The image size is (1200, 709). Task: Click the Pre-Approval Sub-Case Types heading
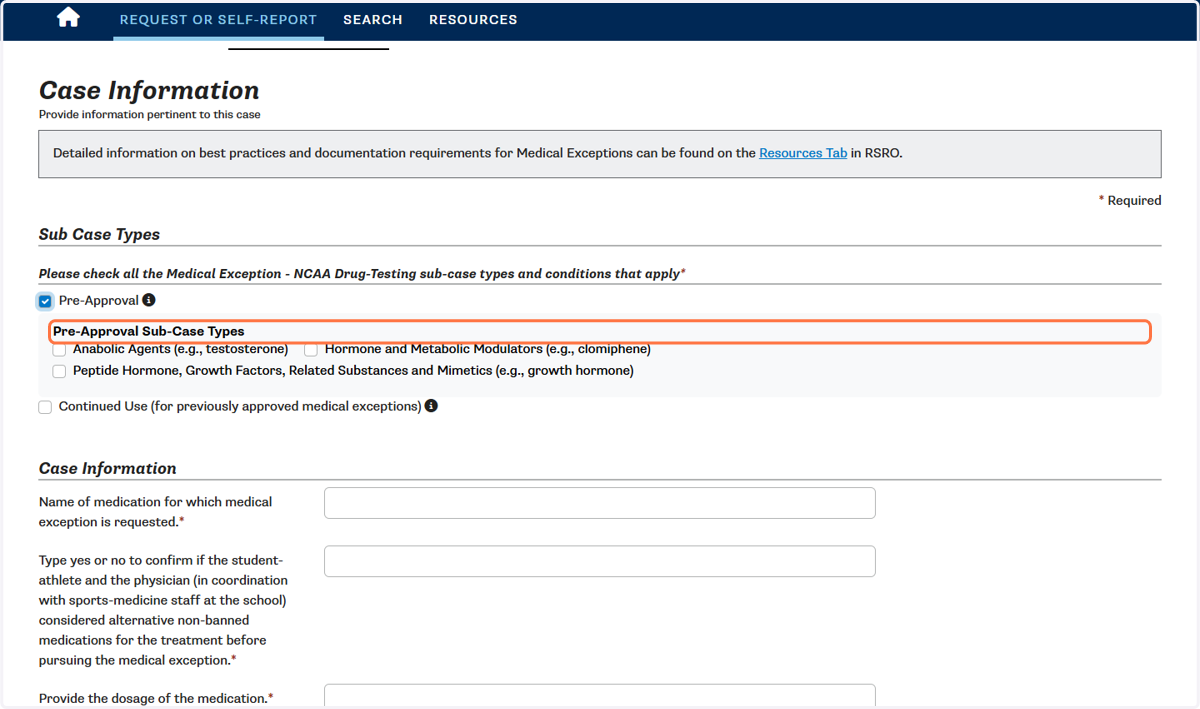149,331
